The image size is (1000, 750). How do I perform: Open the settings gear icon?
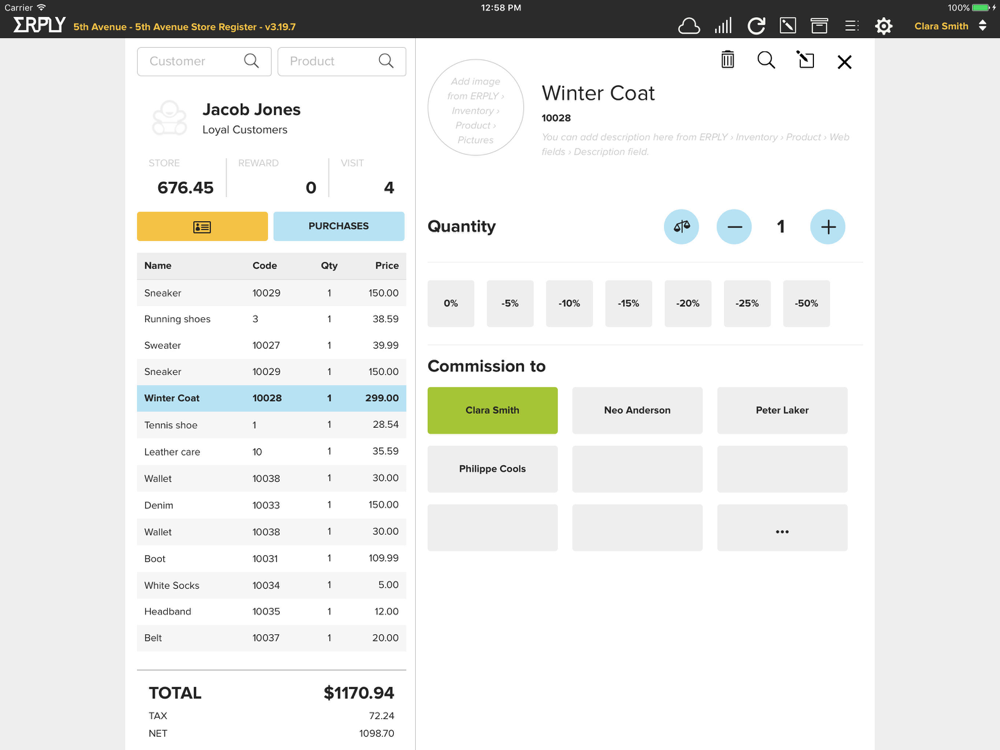coord(884,27)
